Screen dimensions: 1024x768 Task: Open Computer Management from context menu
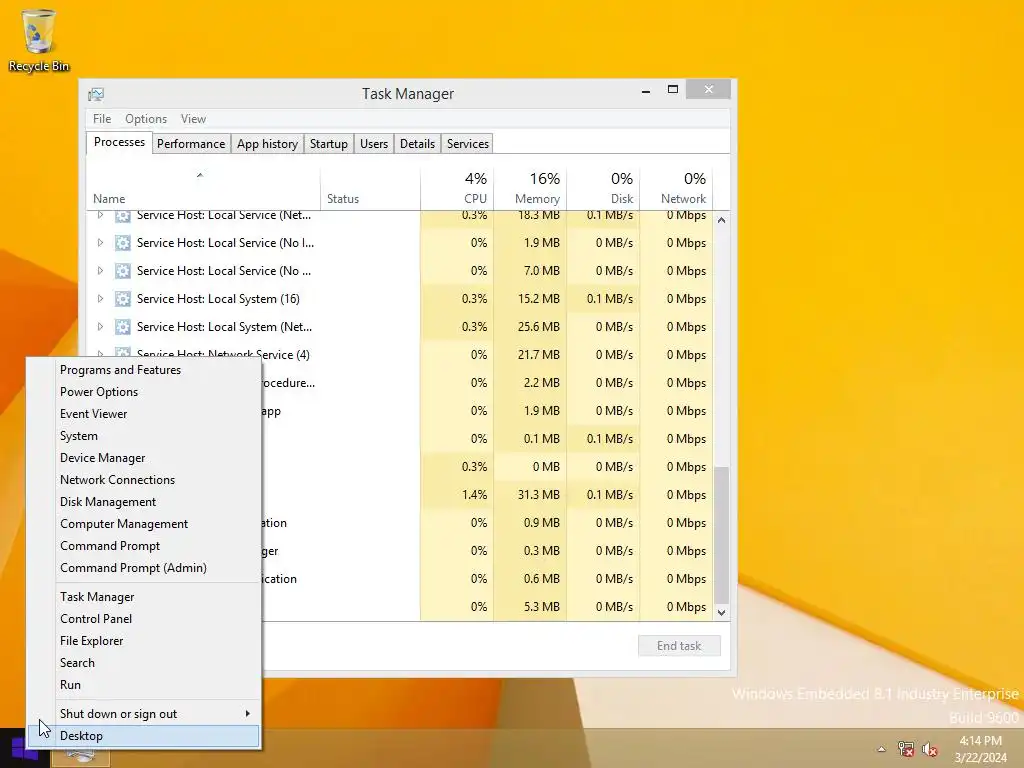144,524
